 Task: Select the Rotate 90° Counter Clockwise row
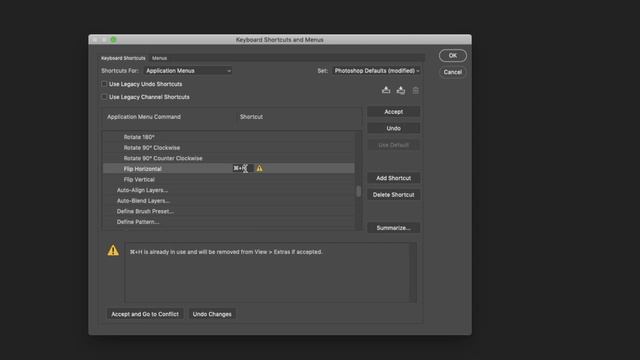229,158
